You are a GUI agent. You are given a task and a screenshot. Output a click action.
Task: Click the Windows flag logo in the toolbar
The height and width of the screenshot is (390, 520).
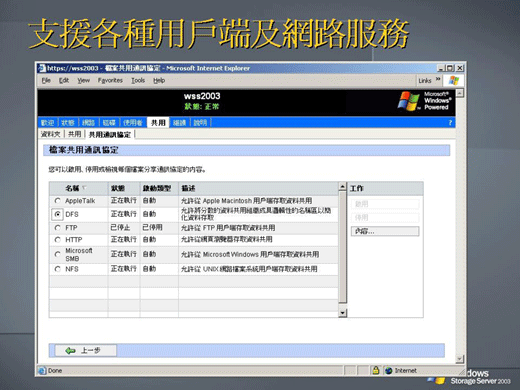point(453,80)
